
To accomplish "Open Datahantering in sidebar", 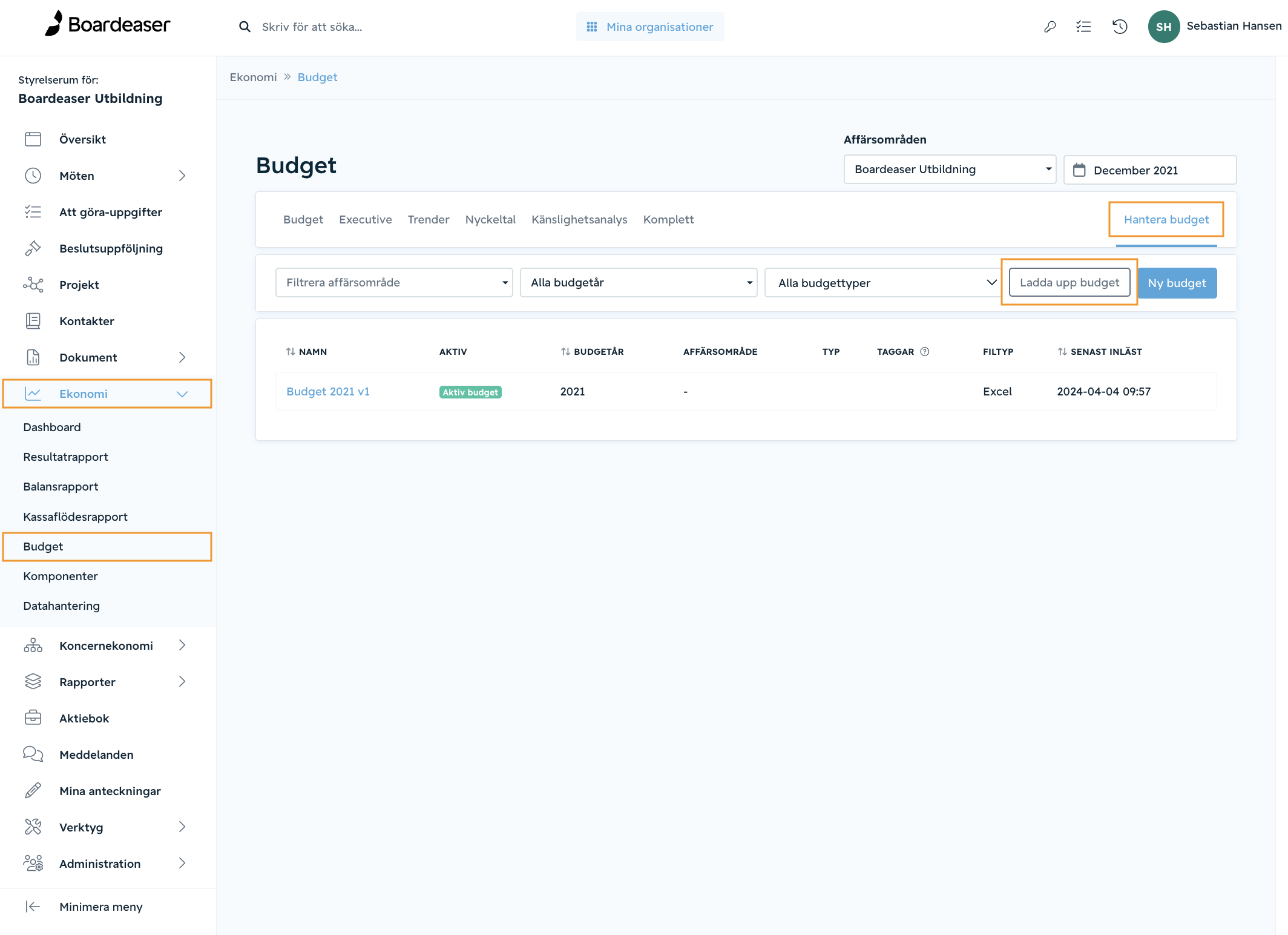I will 61,606.
